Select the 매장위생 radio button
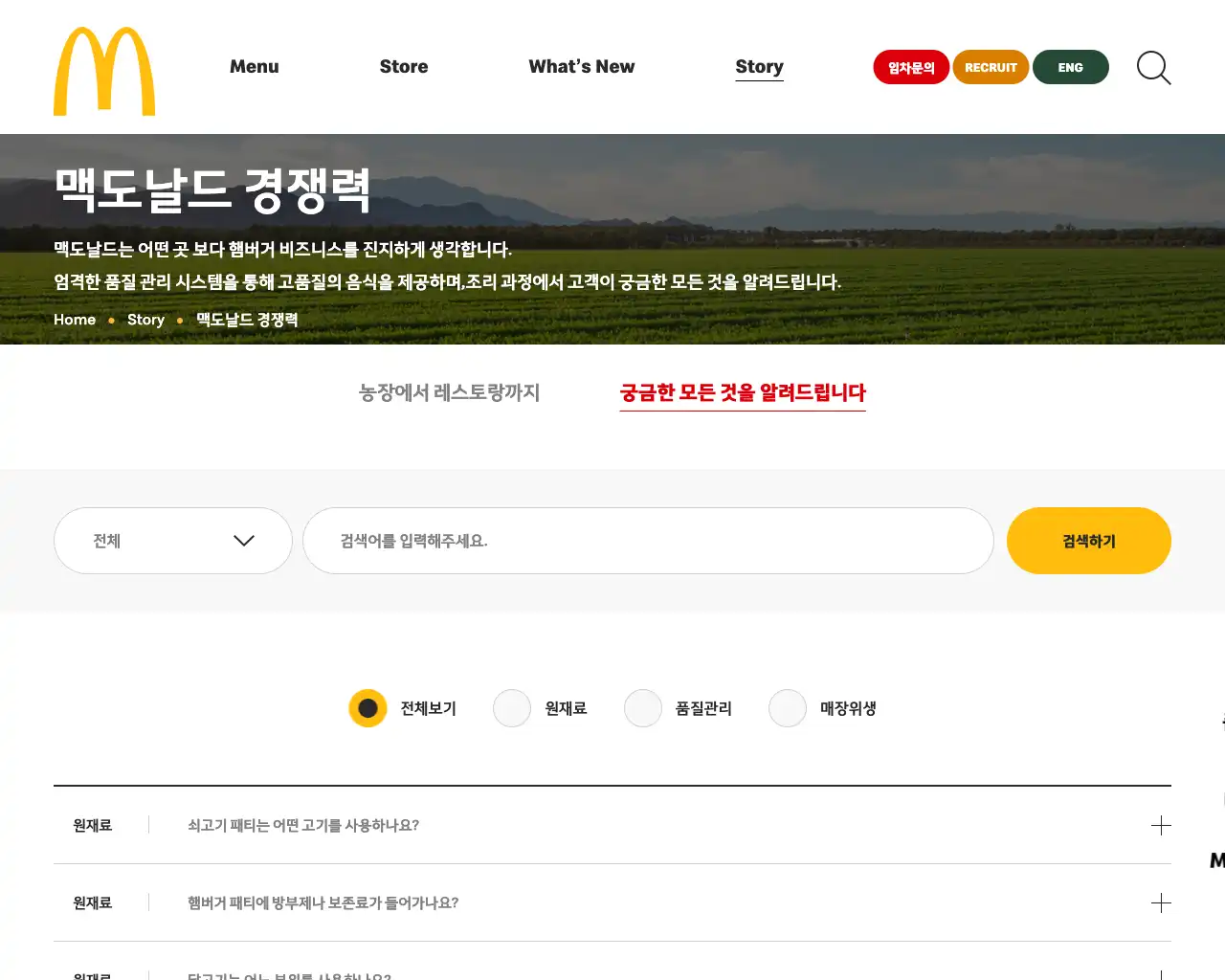Viewport: 1225px width, 980px height. click(788, 708)
